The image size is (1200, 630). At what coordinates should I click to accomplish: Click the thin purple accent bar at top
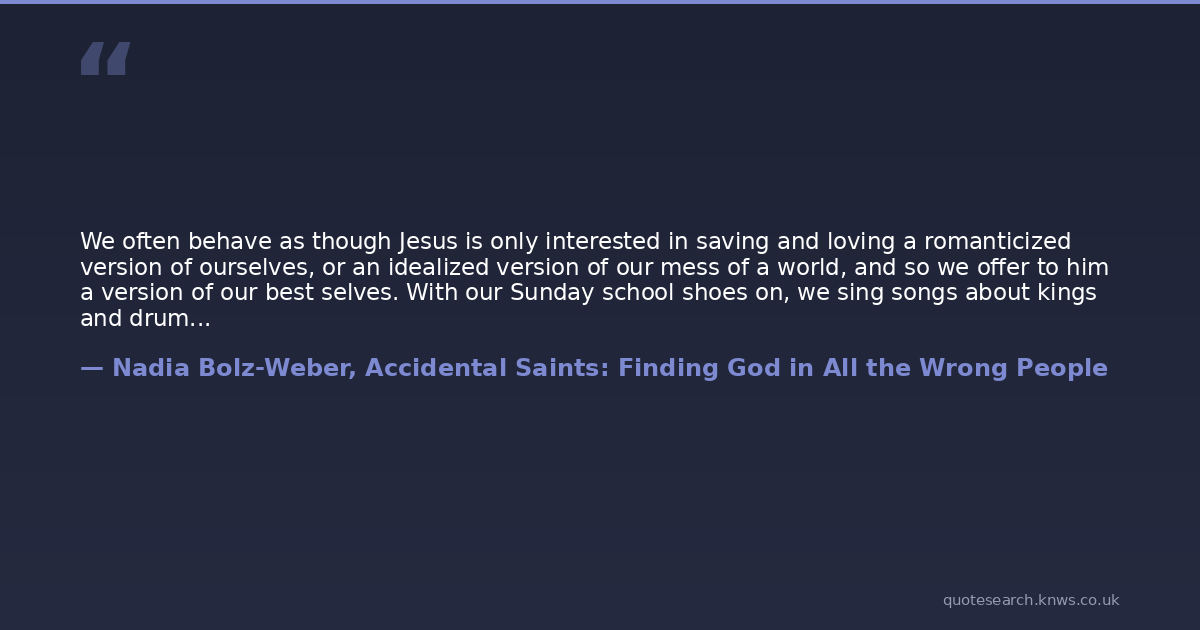point(600,2)
